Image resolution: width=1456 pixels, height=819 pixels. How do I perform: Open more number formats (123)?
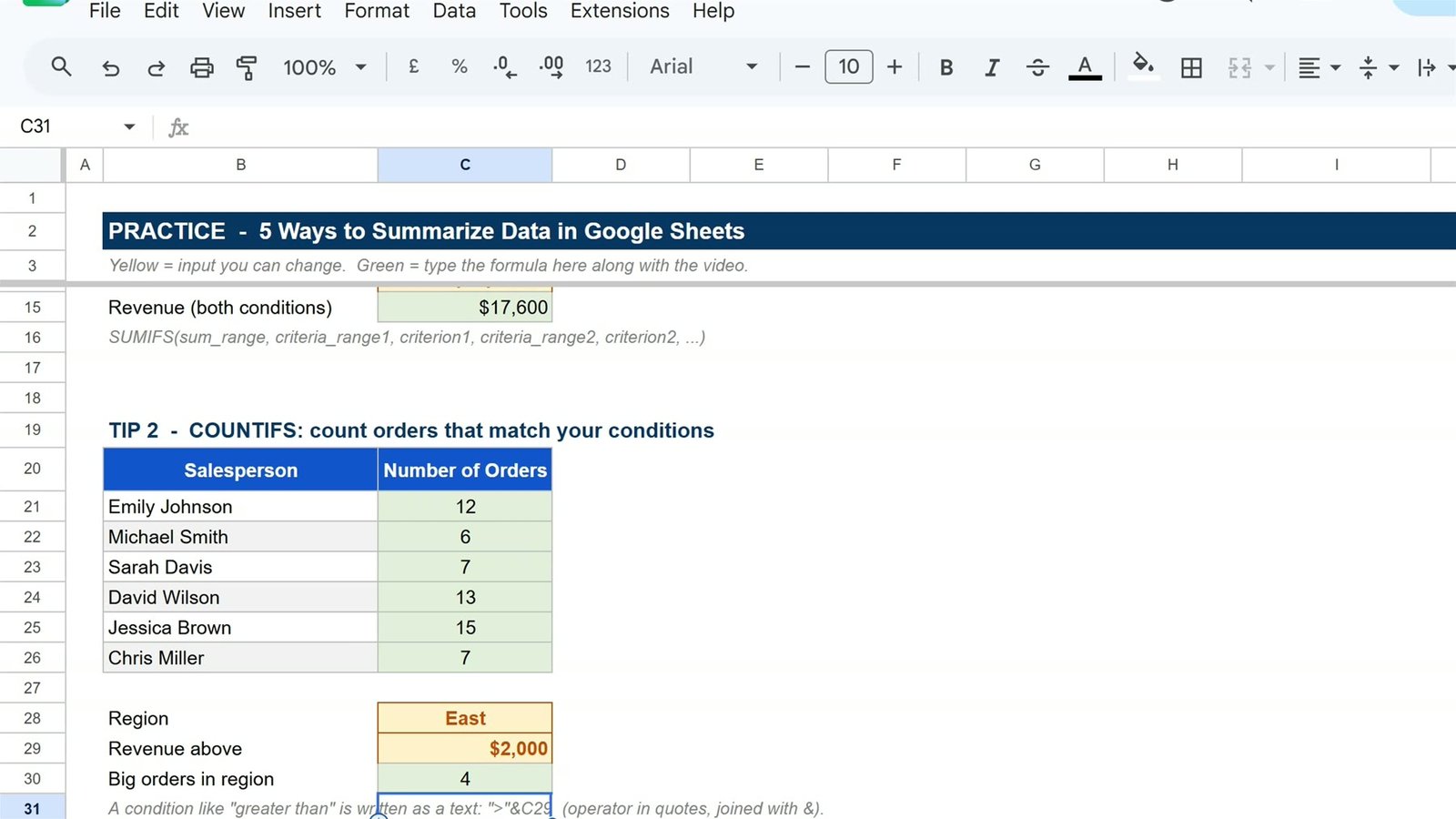coord(598,66)
